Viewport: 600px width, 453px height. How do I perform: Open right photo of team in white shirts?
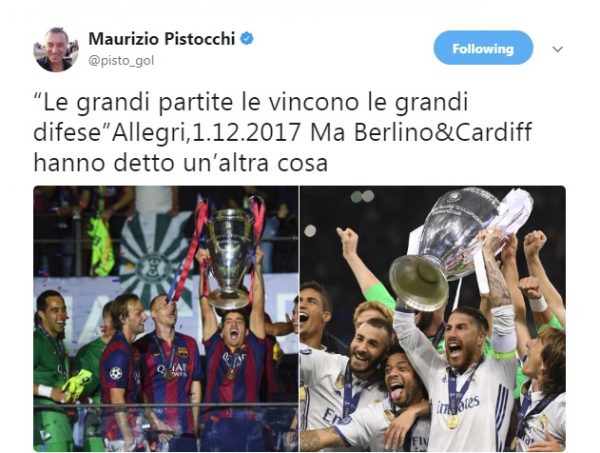pyautogui.click(x=433, y=318)
